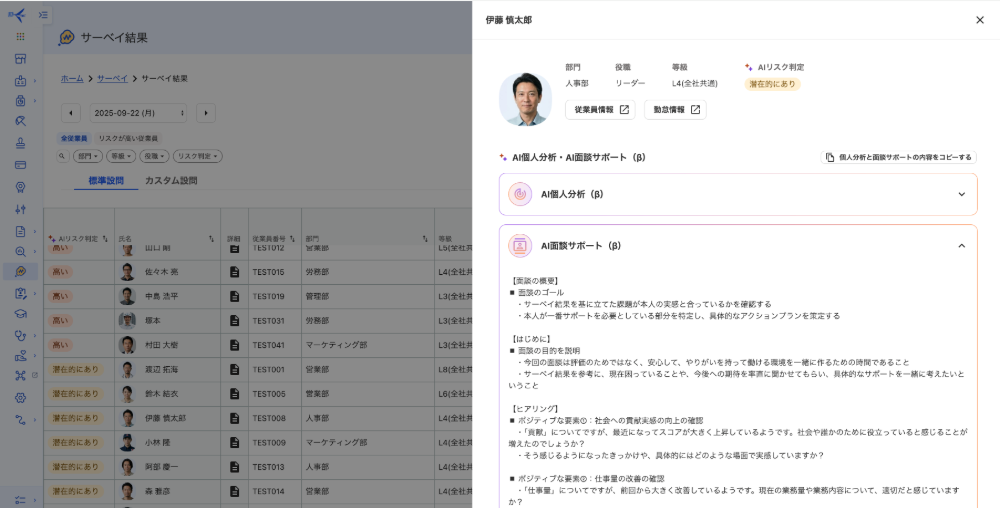The image size is (1000, 508).
Task: Click the name 鈴木 結衣 in the table
Action: [x=161, y=394]
